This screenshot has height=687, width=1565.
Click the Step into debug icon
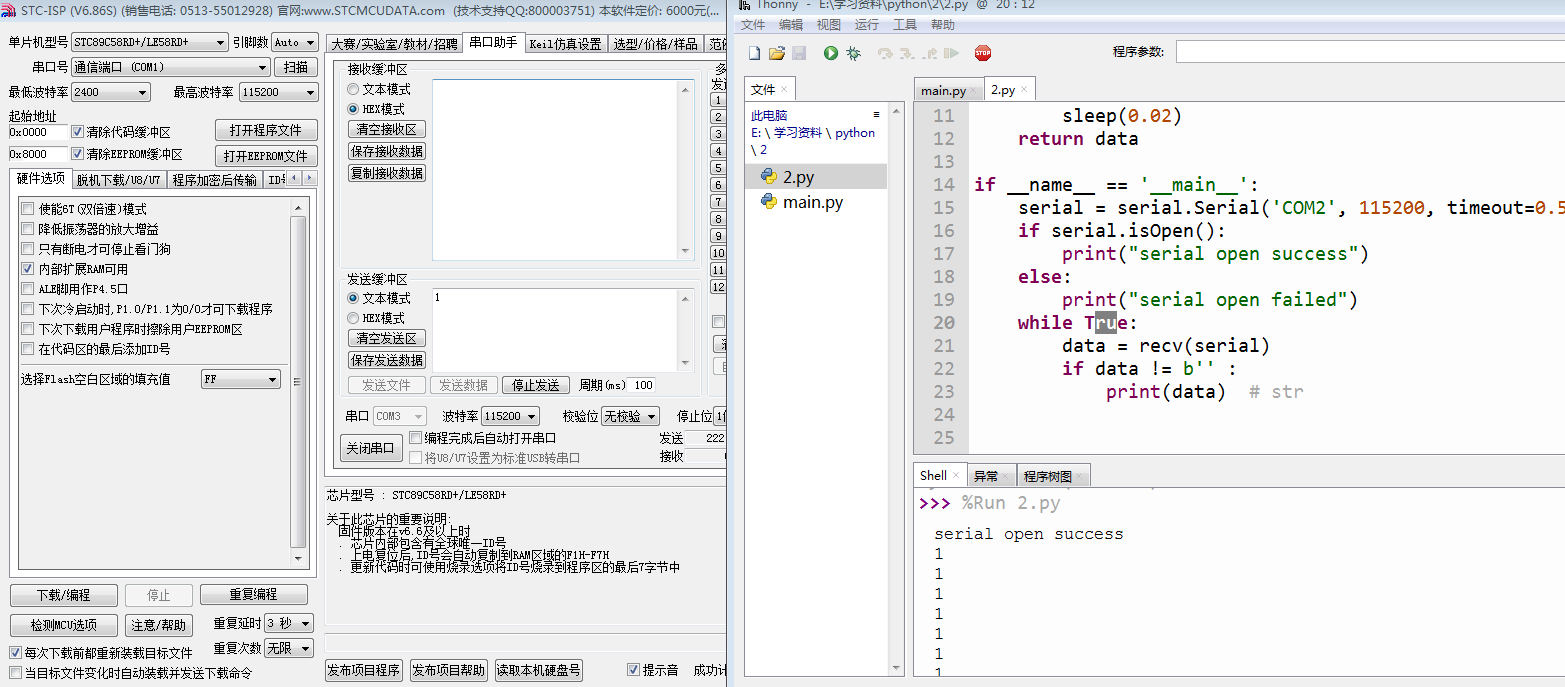906,53
